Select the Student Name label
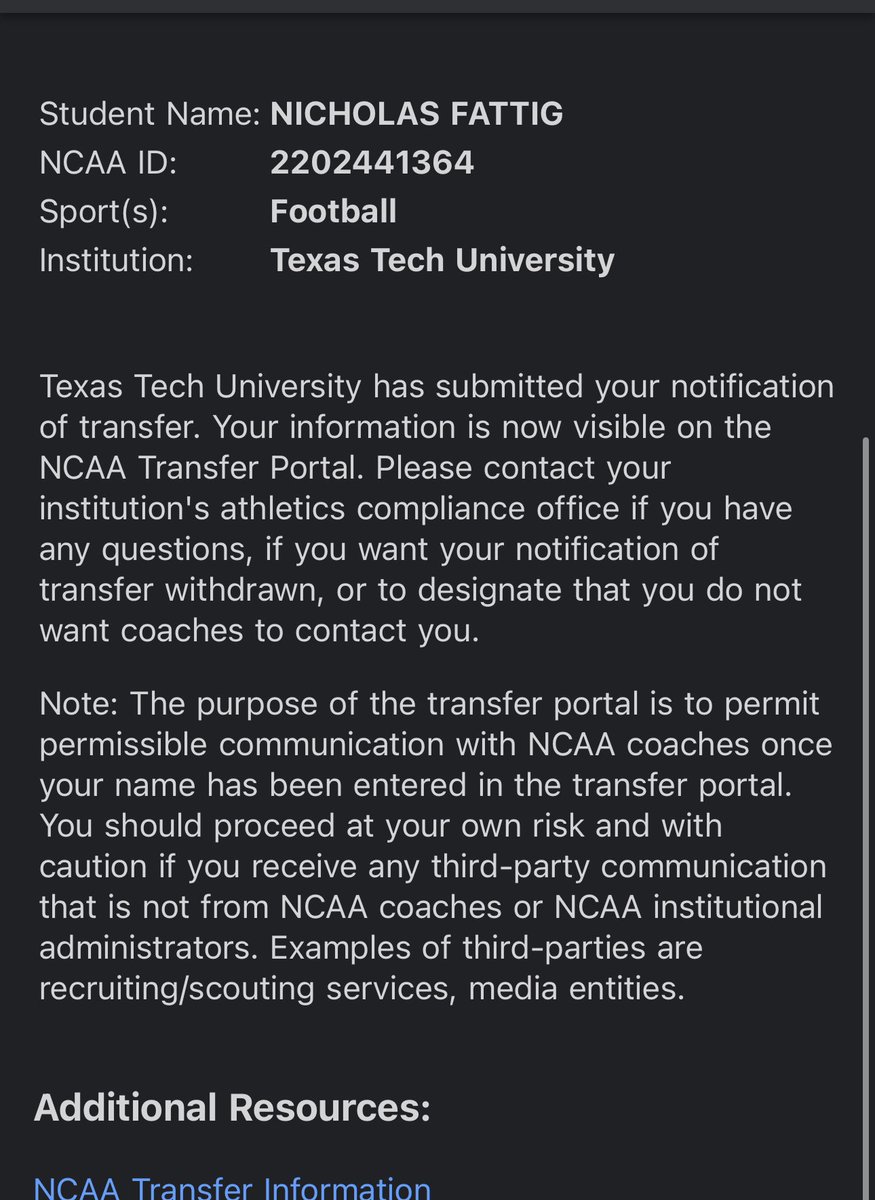The height and width of the screenshot is (1200, 875). 150,114
